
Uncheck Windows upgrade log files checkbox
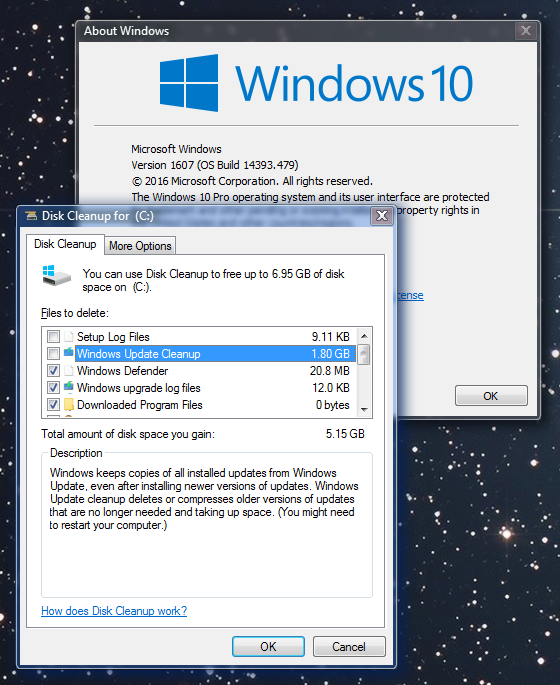click(53, 387)
